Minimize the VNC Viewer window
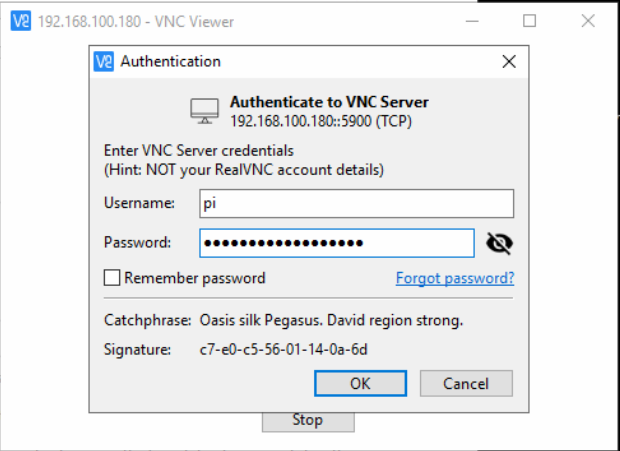This screenshot has height=451, width=620. point(472,21)
